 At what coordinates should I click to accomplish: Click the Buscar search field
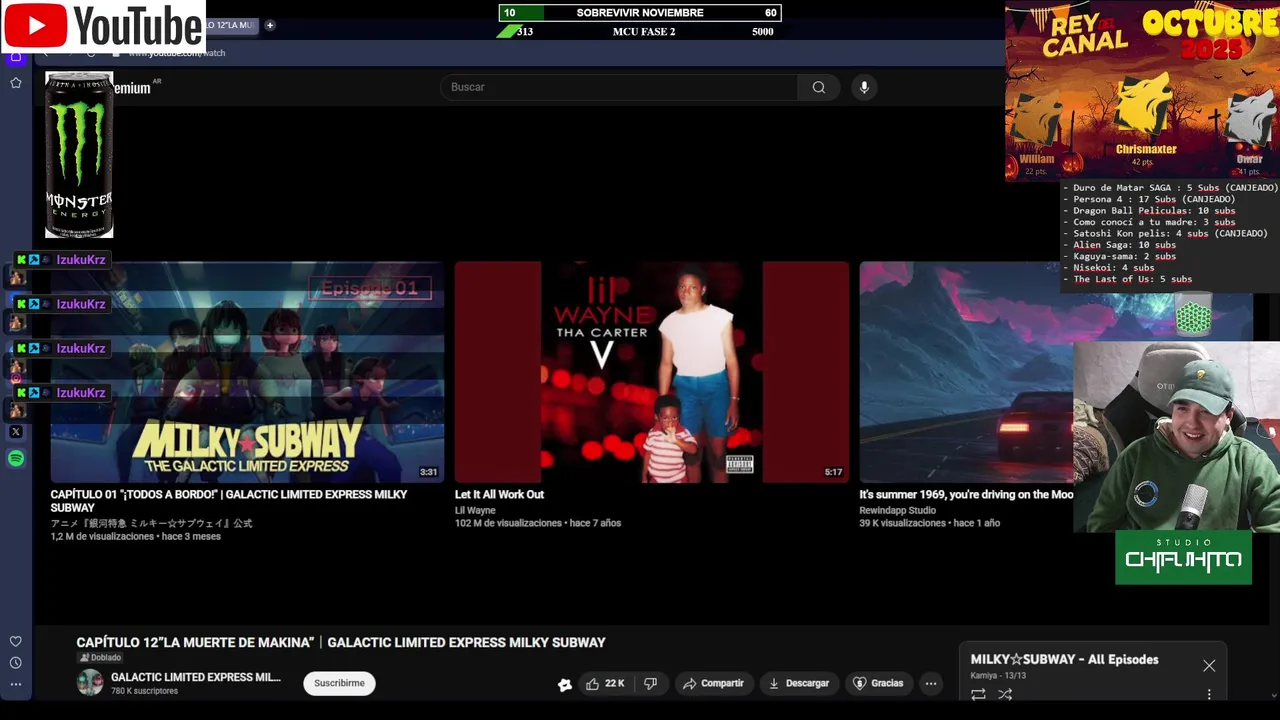click(619, 87)
